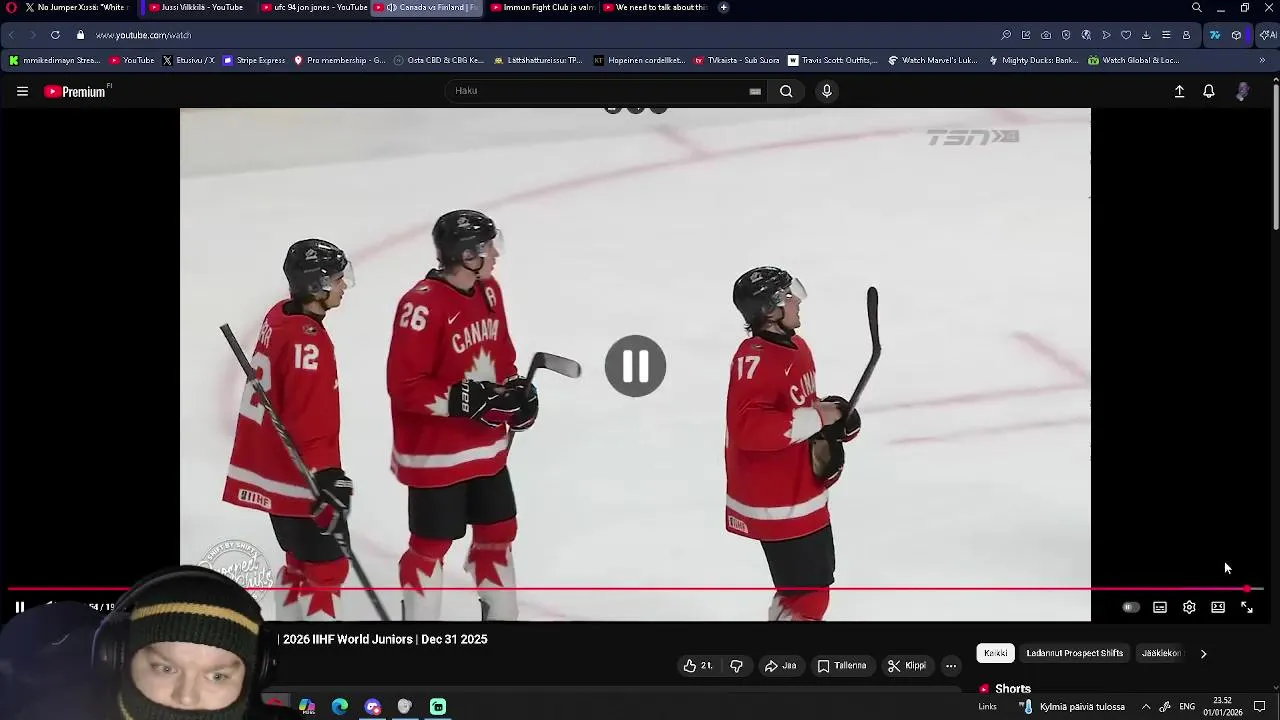
Task: Show more filter chips with right chevron
Action: 1203,653
